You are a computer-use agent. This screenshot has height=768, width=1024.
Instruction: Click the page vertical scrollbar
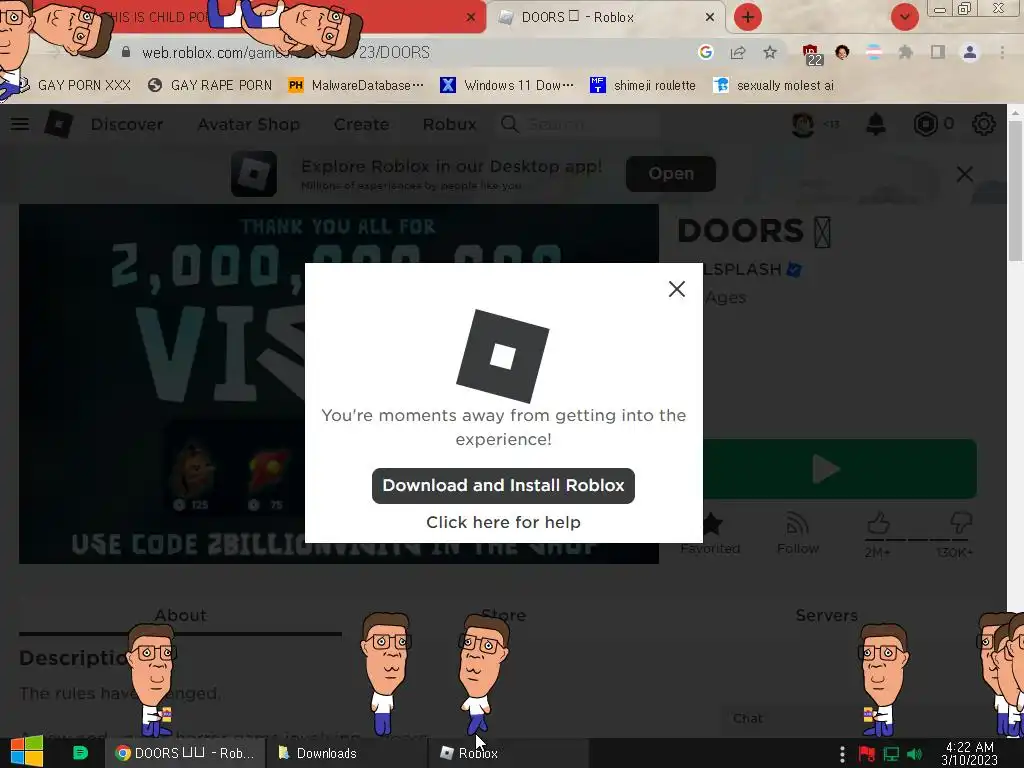(x=1015, y=190)
